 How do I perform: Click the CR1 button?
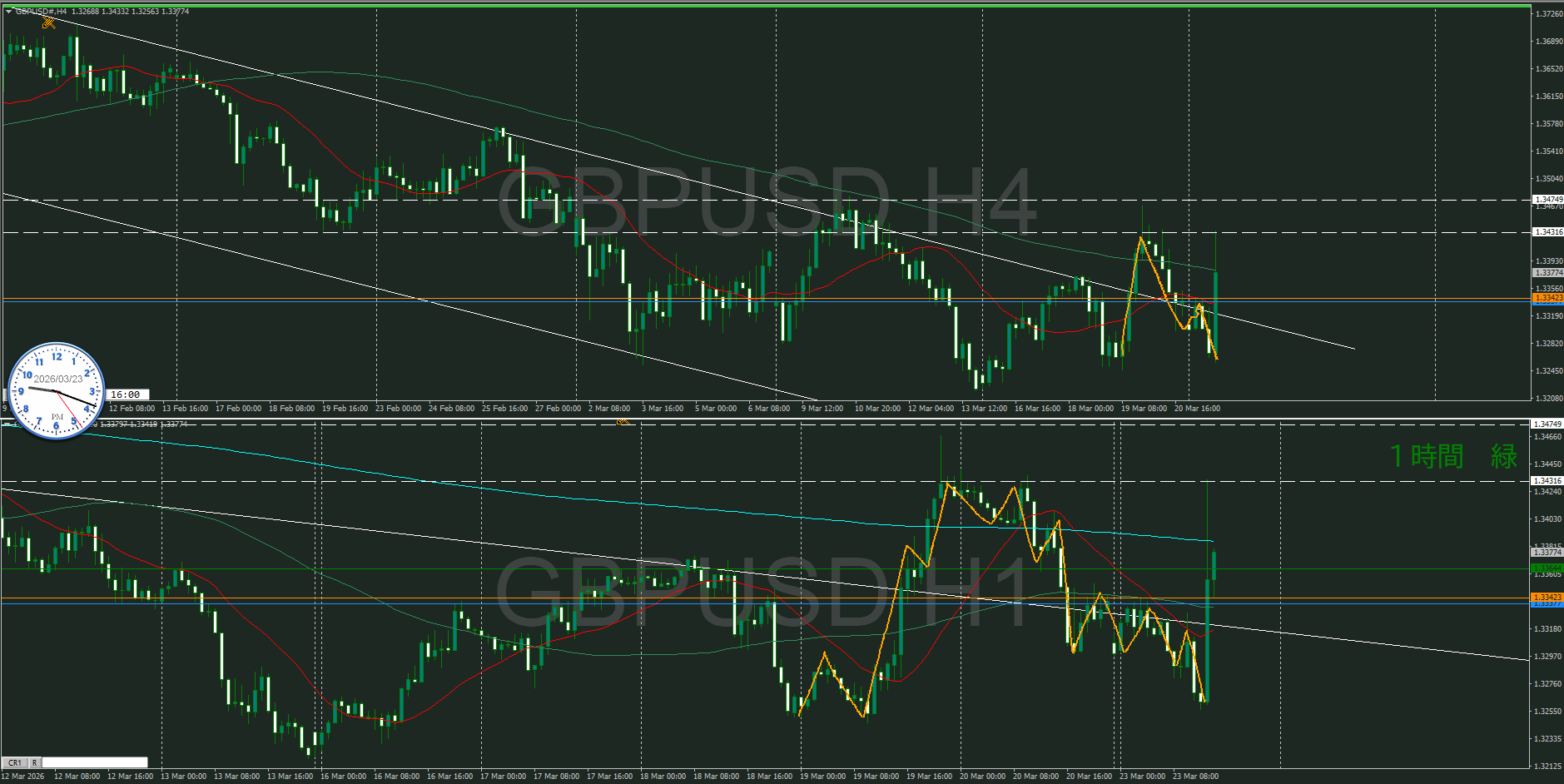coord(15,762)
